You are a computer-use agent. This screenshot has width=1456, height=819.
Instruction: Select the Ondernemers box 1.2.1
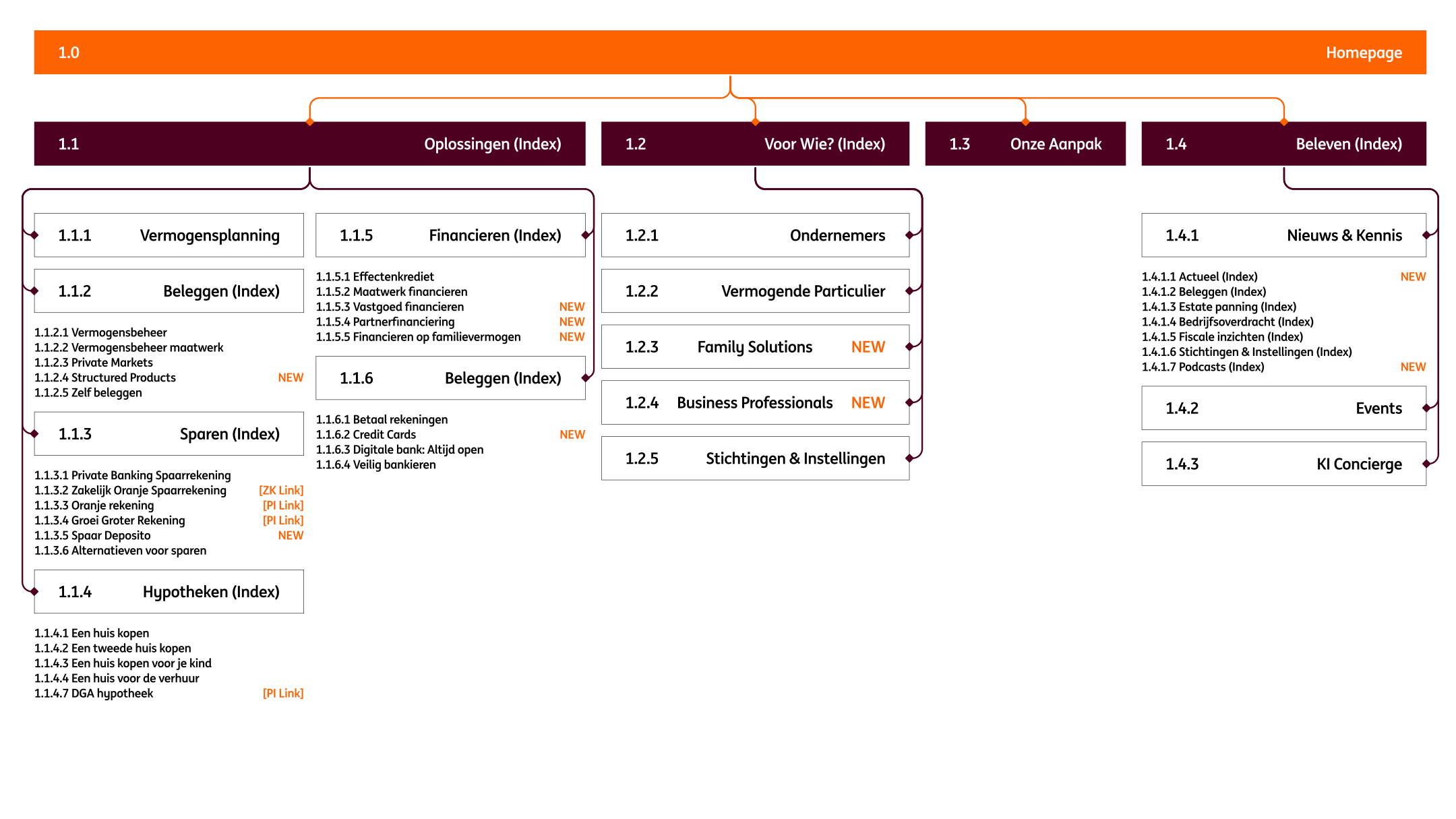click(x=755, y=235)
